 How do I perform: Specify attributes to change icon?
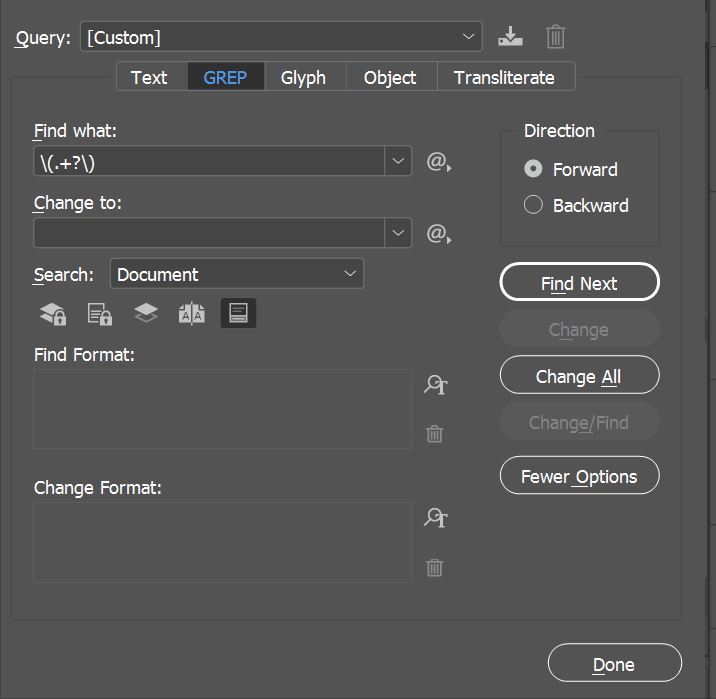[435, 518]
